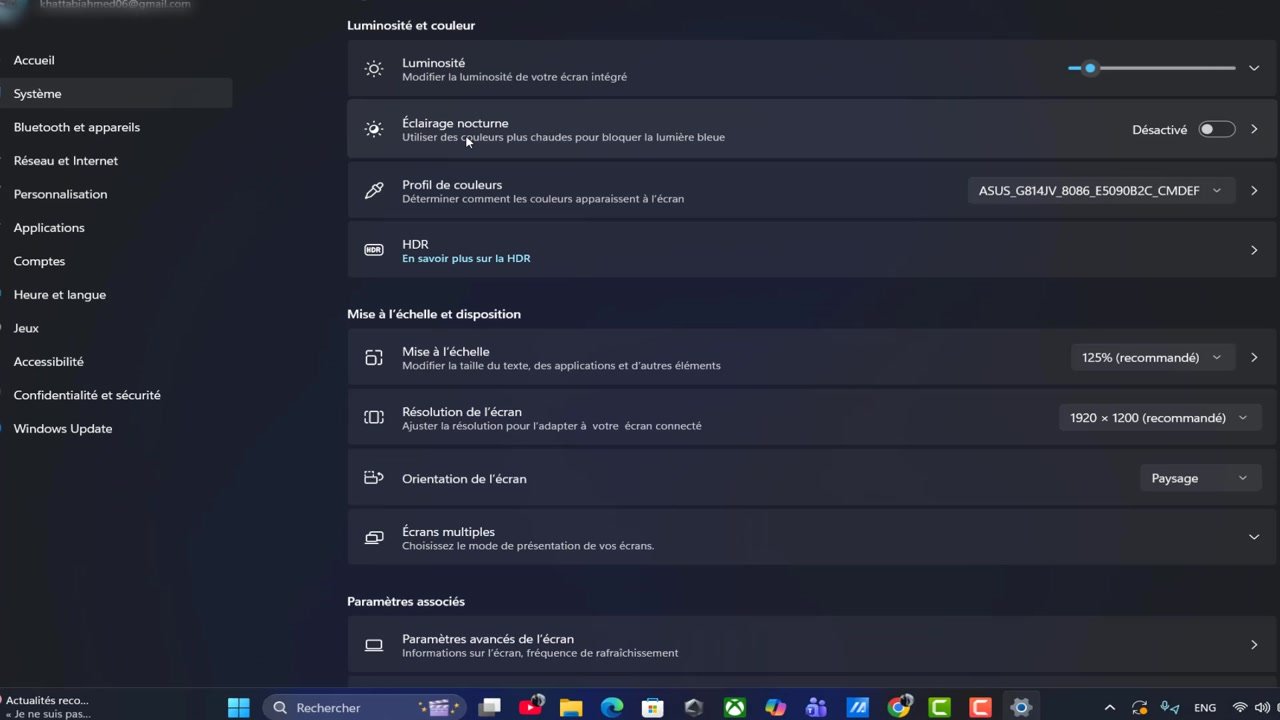The height and width of the screenshot is (720, 1280).
Task: Select Système in the sidebar
Action: click(x=116, y=93)
